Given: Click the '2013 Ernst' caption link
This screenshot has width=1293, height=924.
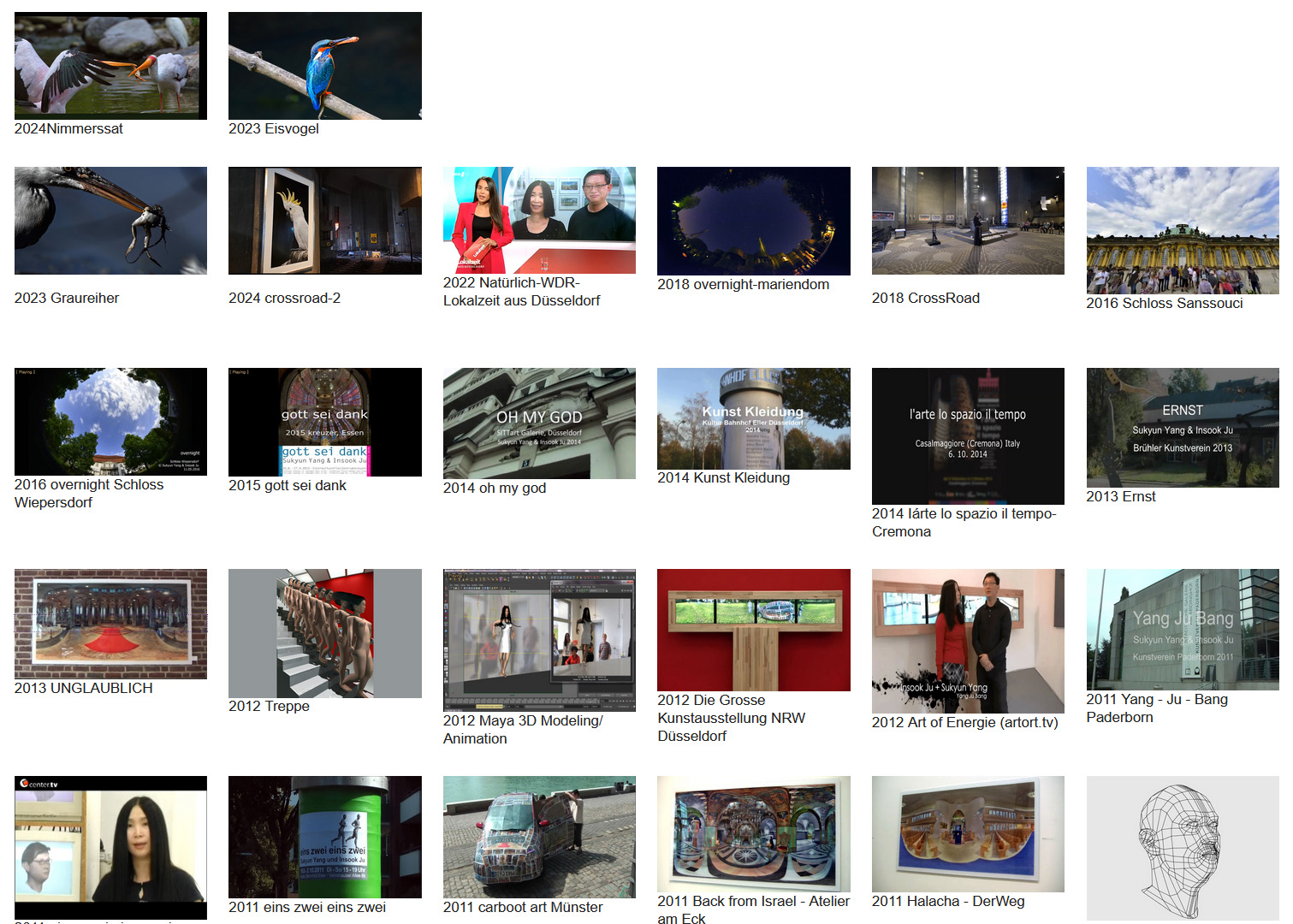Looking at the screenshot, I should [1120, 496].
